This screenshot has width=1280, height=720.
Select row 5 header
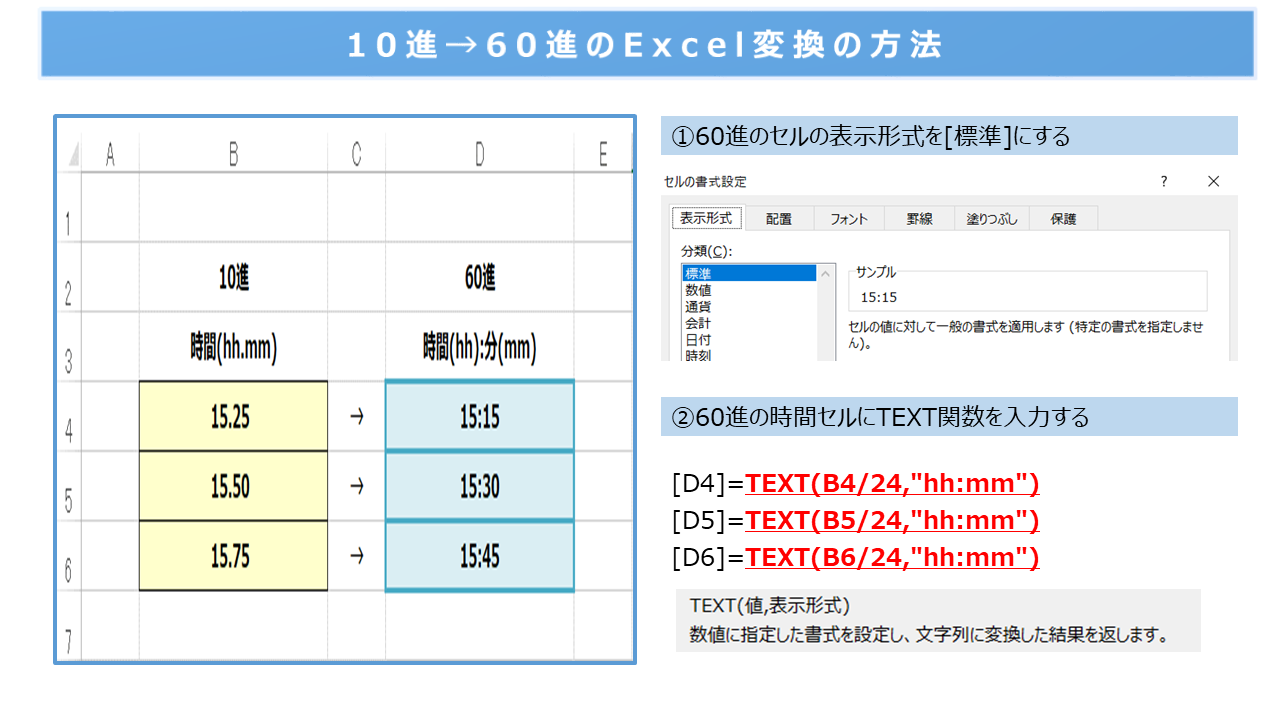[69, 486]
